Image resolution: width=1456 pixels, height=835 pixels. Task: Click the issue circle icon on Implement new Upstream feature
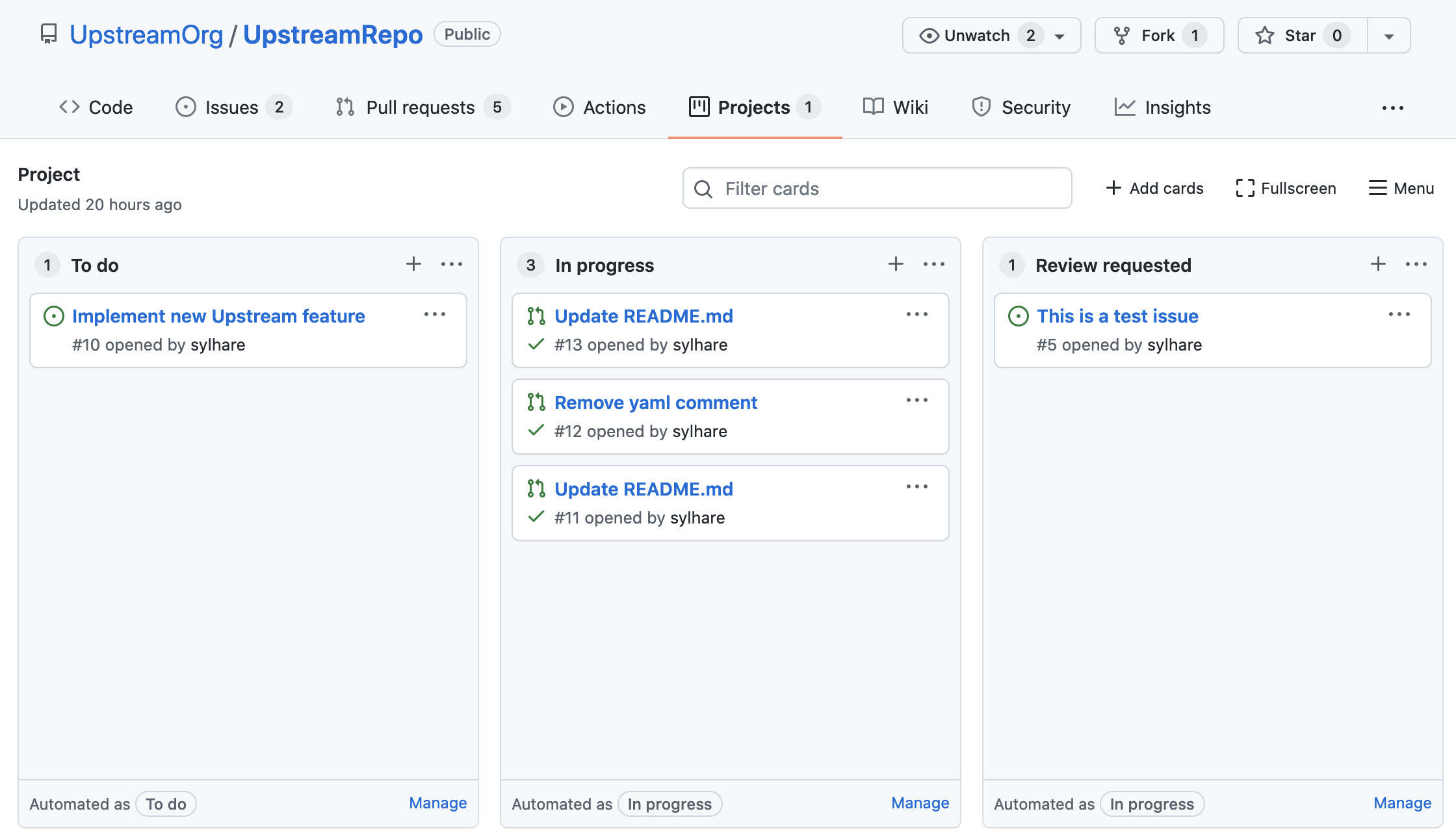click(55, 315)
